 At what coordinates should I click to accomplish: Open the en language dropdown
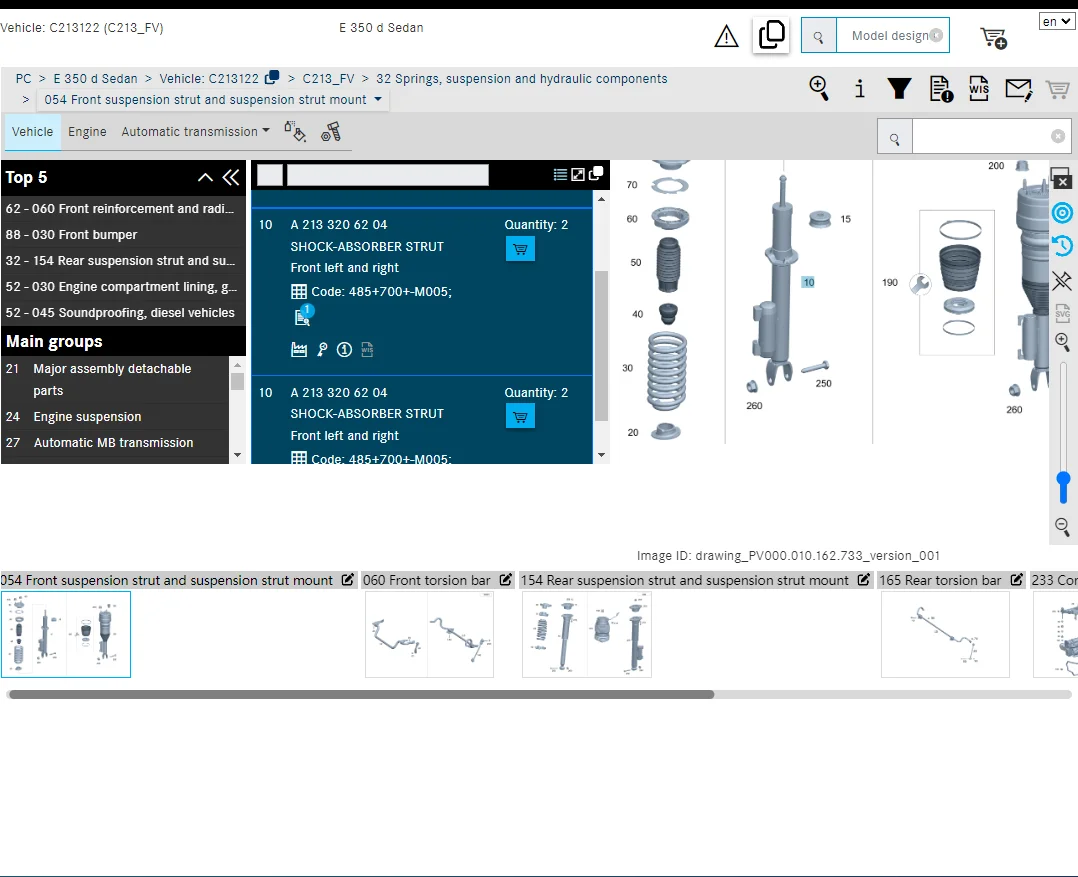pyautogui.click(x=1057, y=21)
